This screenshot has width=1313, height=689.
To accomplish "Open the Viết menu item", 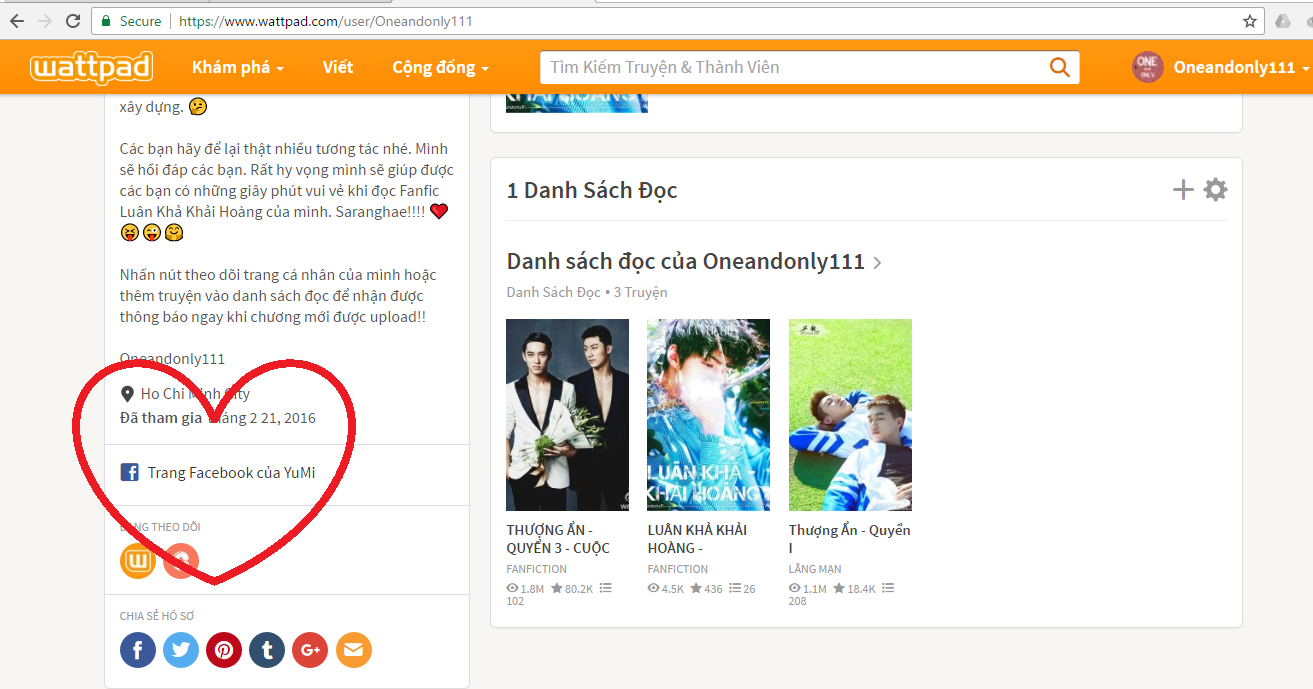I will coord(338,67).
